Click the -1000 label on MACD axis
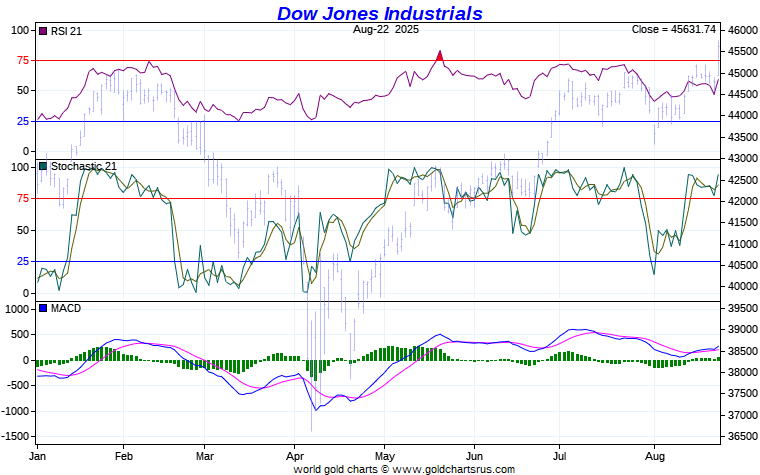Image resolution: width=760 pixels, height=475 pixels. point(15,411)
